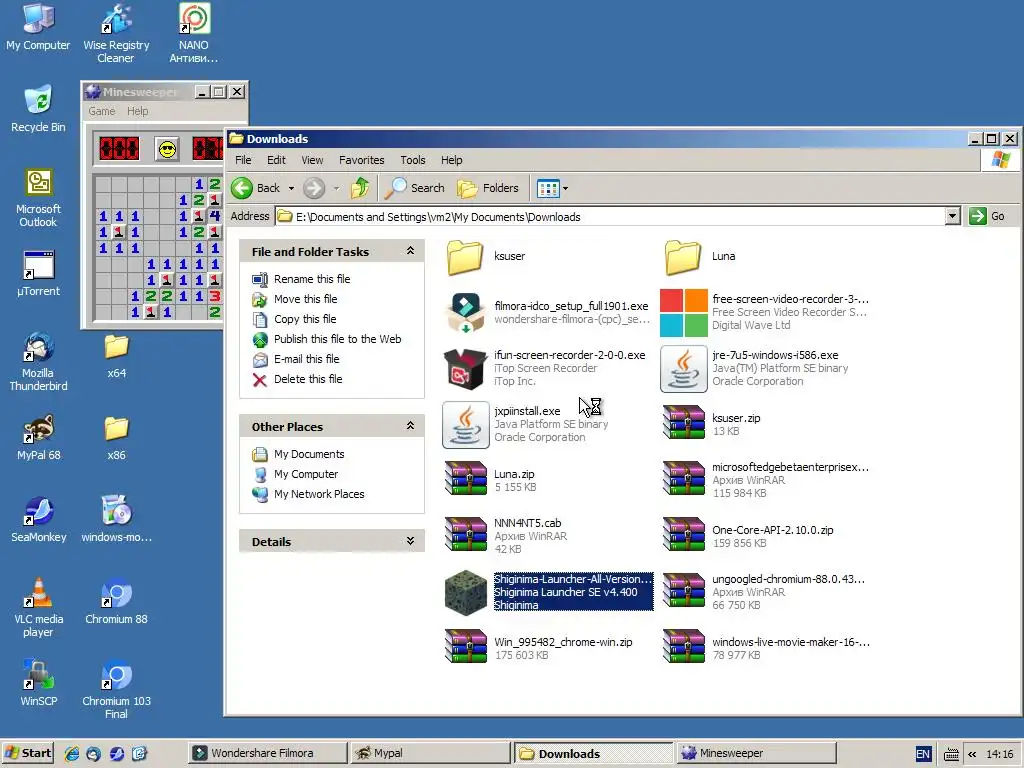
Task: Select the WinSCP desktop shortcut
Action: (x=38, y=682)
